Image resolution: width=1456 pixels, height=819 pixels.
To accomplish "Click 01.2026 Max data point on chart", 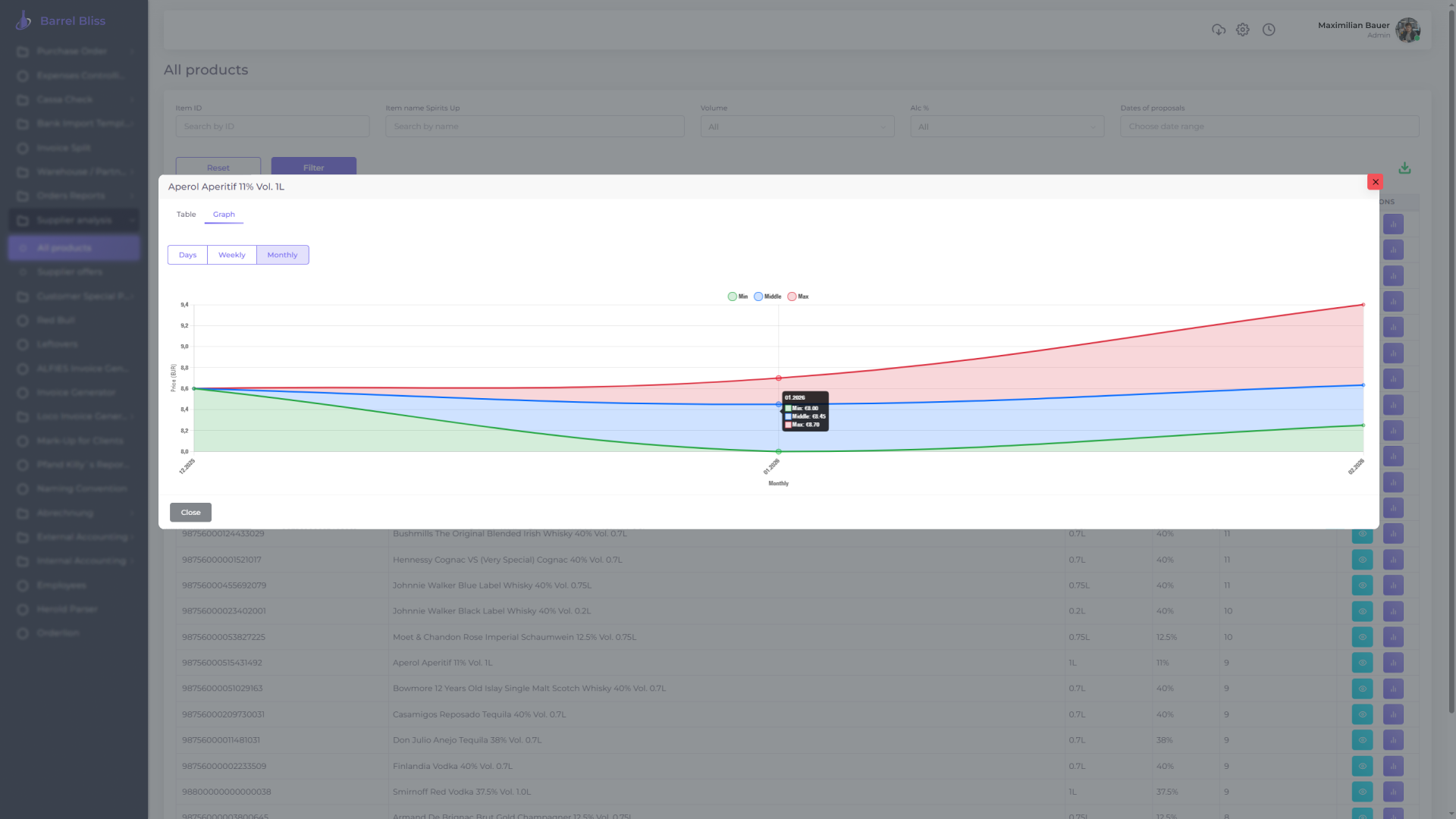I will pos(778,378).
